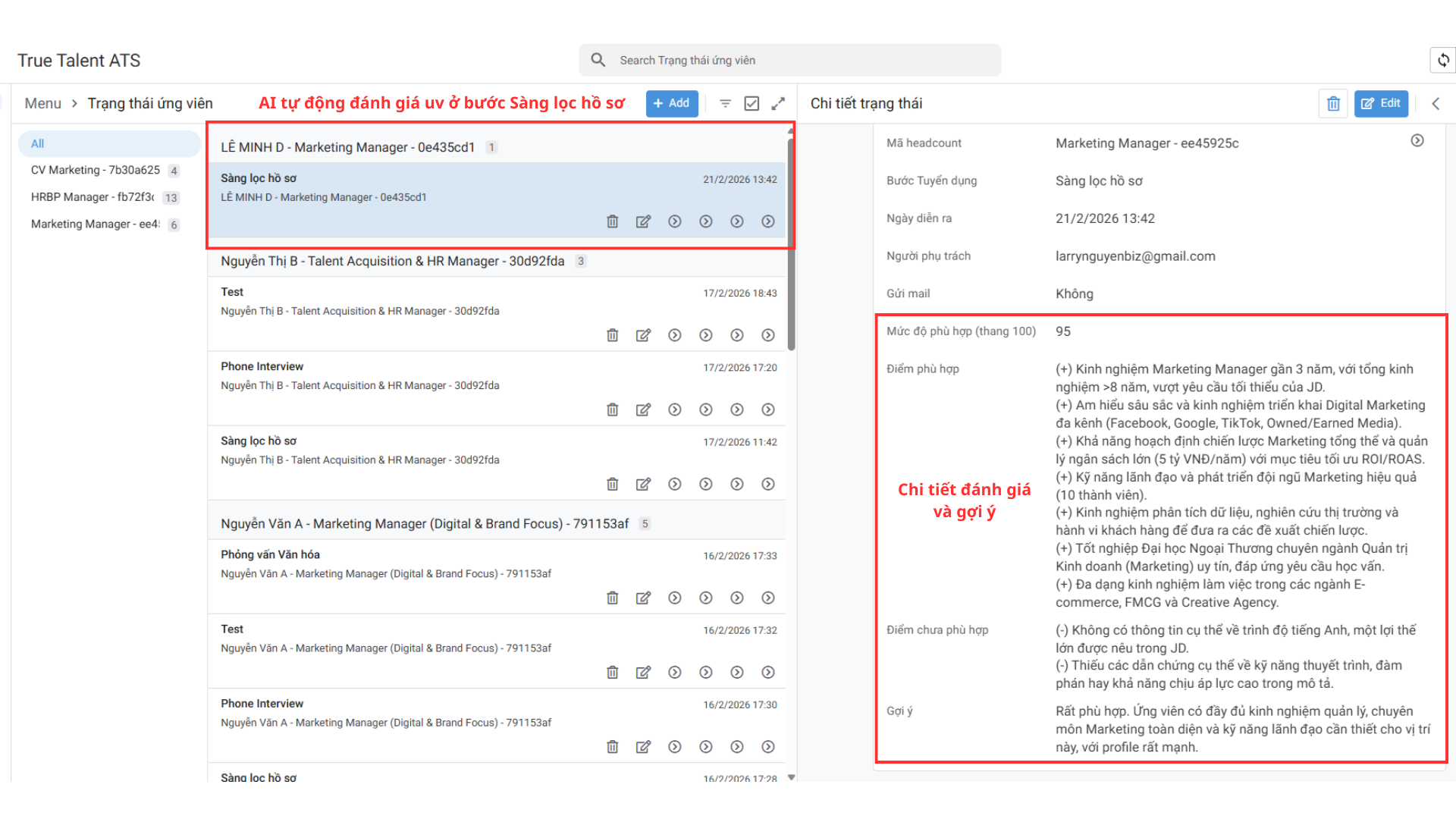Toggle the multi-select checkbox in list toolbar
The height and width of the screenshot is (819, 1456).
(x=752, y=103)
